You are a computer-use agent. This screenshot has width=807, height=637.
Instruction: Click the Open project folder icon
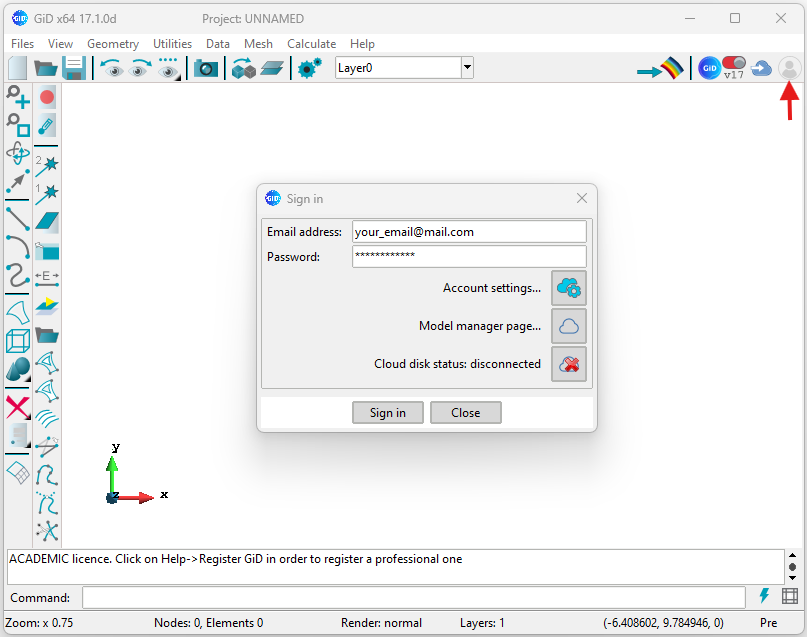(45, 68)
